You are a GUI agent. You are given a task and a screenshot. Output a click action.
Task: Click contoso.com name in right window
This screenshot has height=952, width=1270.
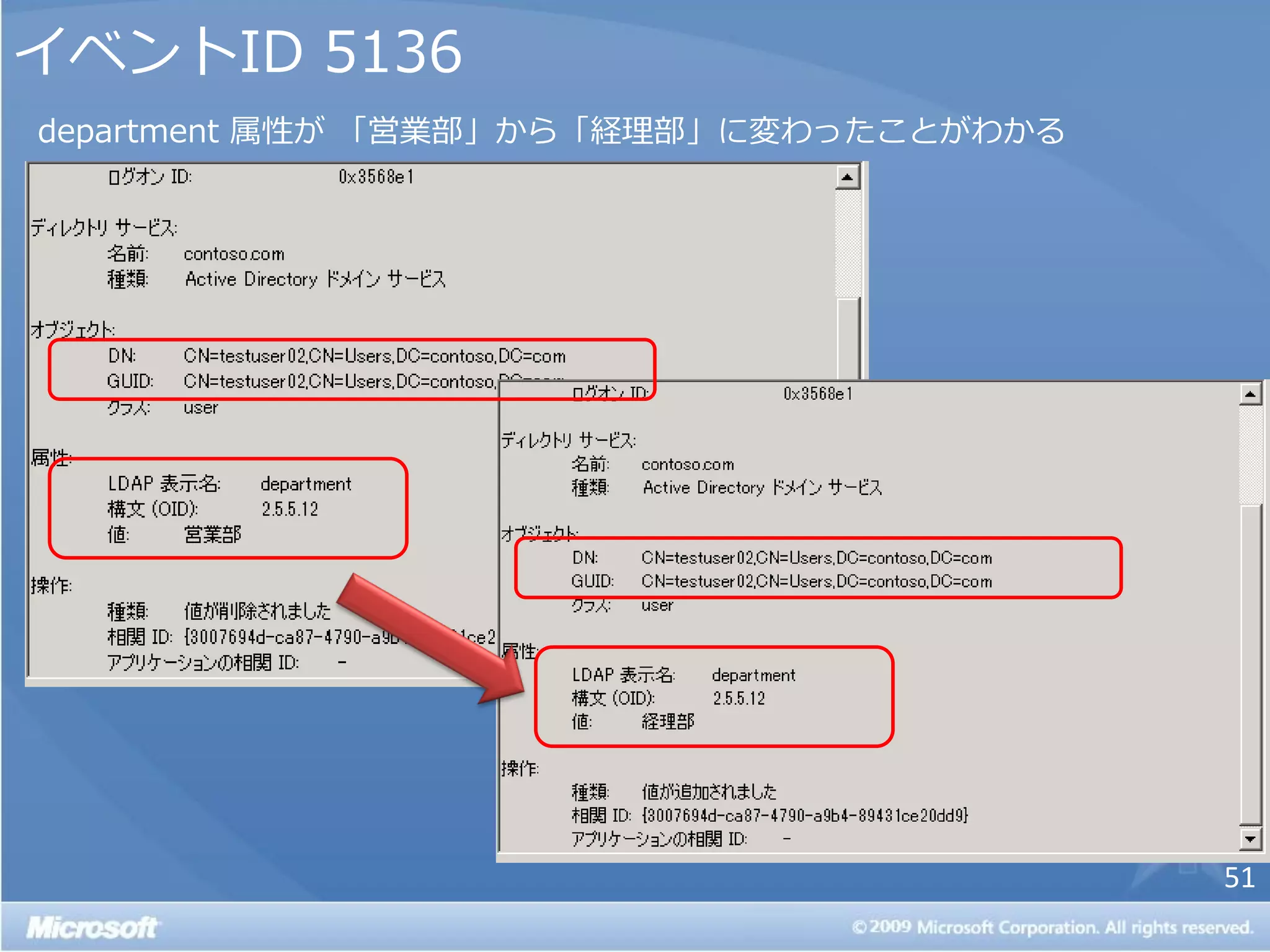click(687, 464)
